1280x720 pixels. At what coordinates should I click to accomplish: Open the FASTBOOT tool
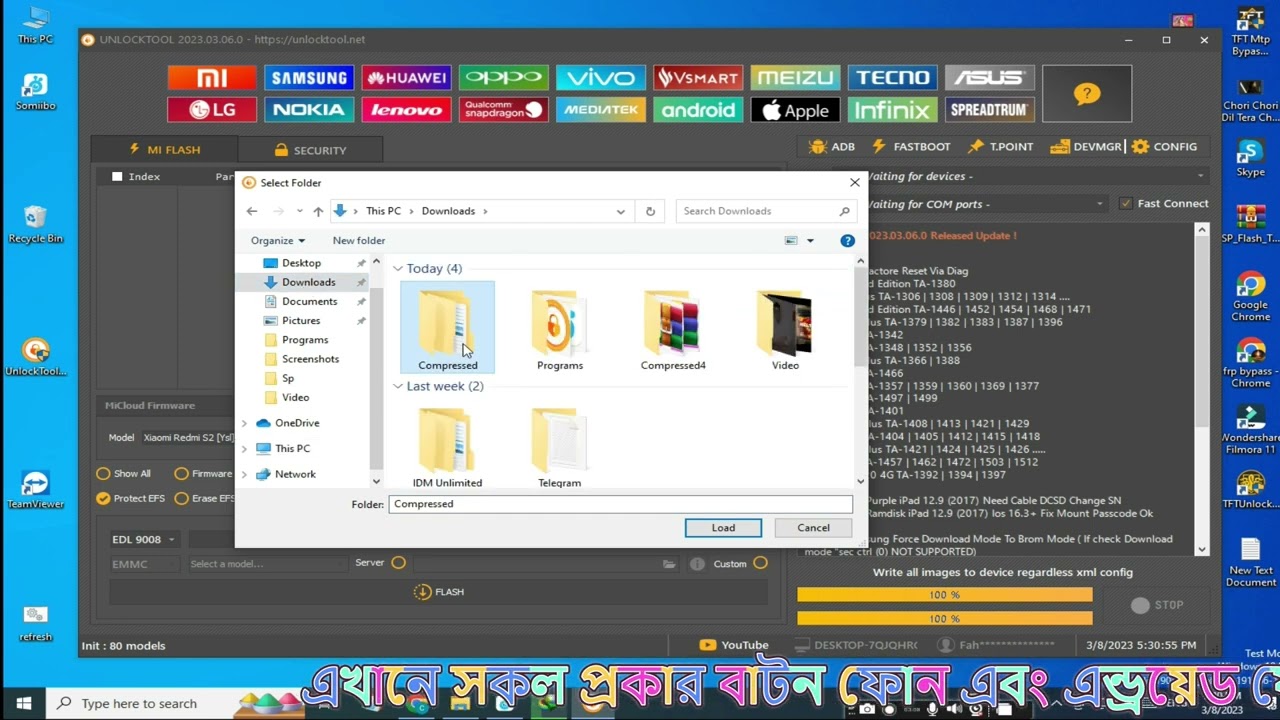coord(911,147)
